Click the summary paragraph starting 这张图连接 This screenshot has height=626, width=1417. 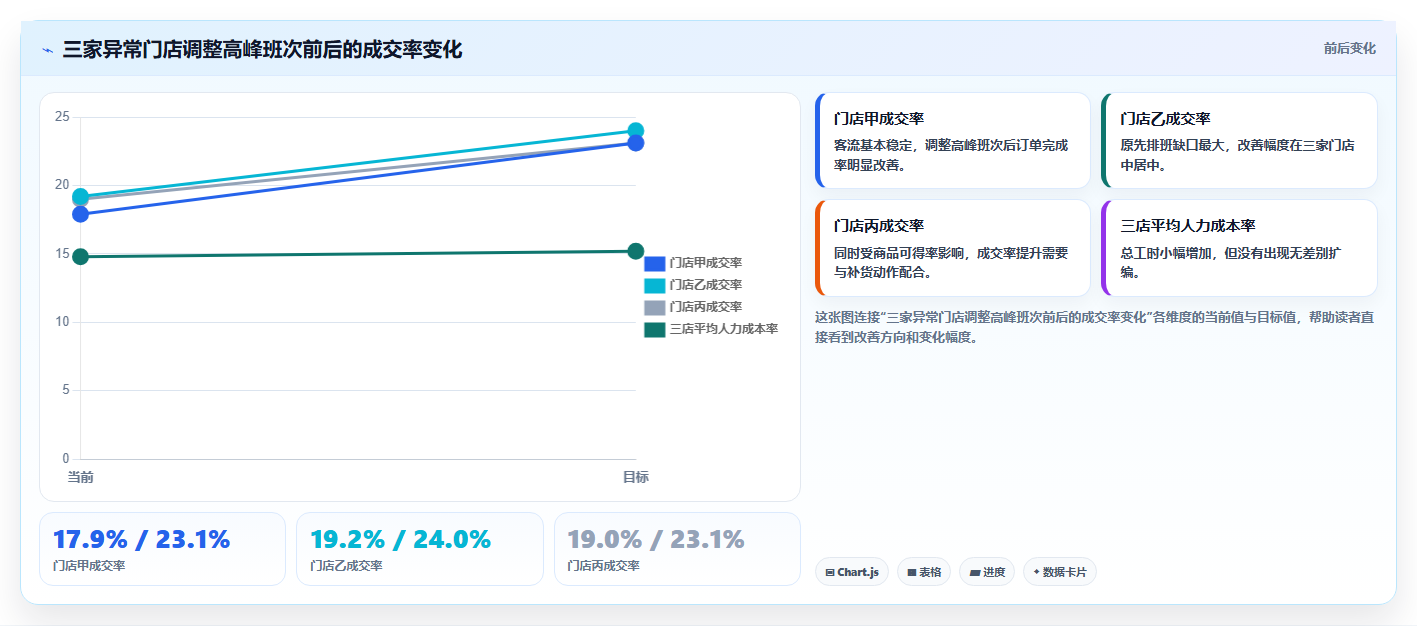1094,327
